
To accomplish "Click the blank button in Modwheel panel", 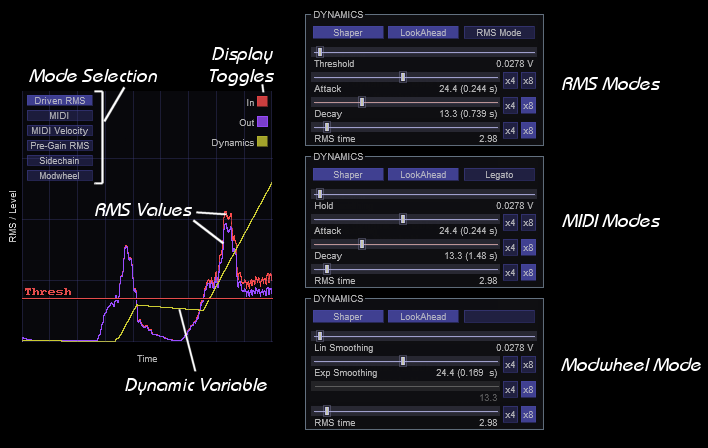I will coord(499,317).
